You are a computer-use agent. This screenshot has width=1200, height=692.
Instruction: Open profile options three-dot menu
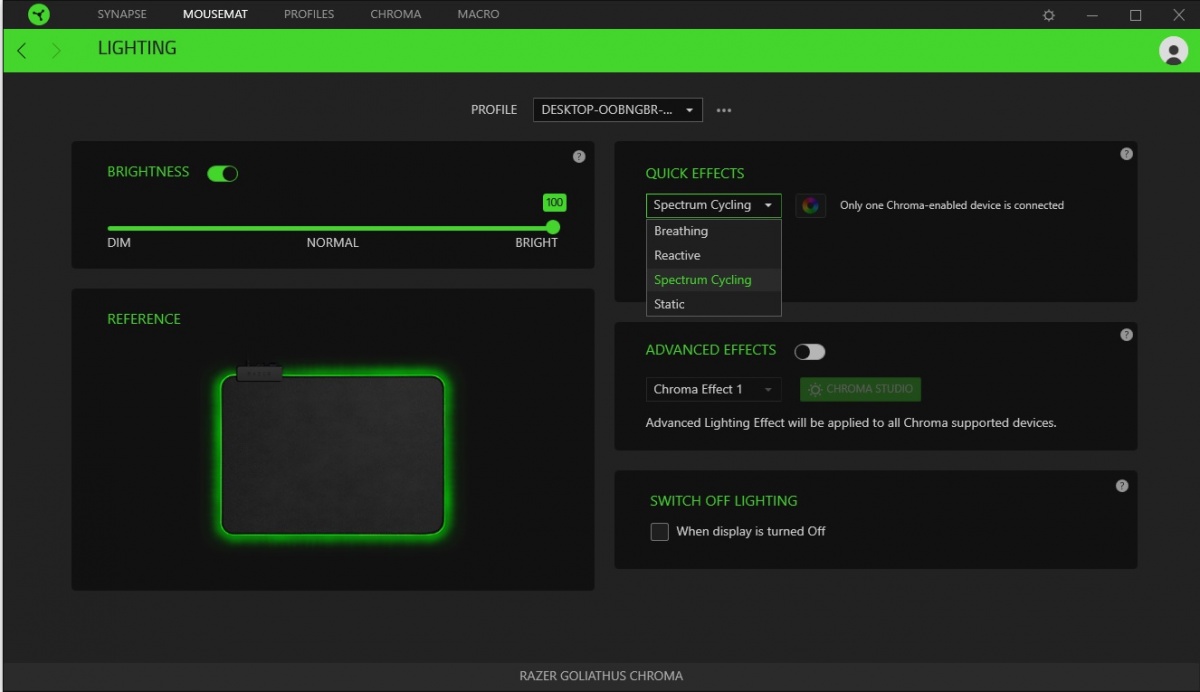pyautogui.click(x=724, y=110)
